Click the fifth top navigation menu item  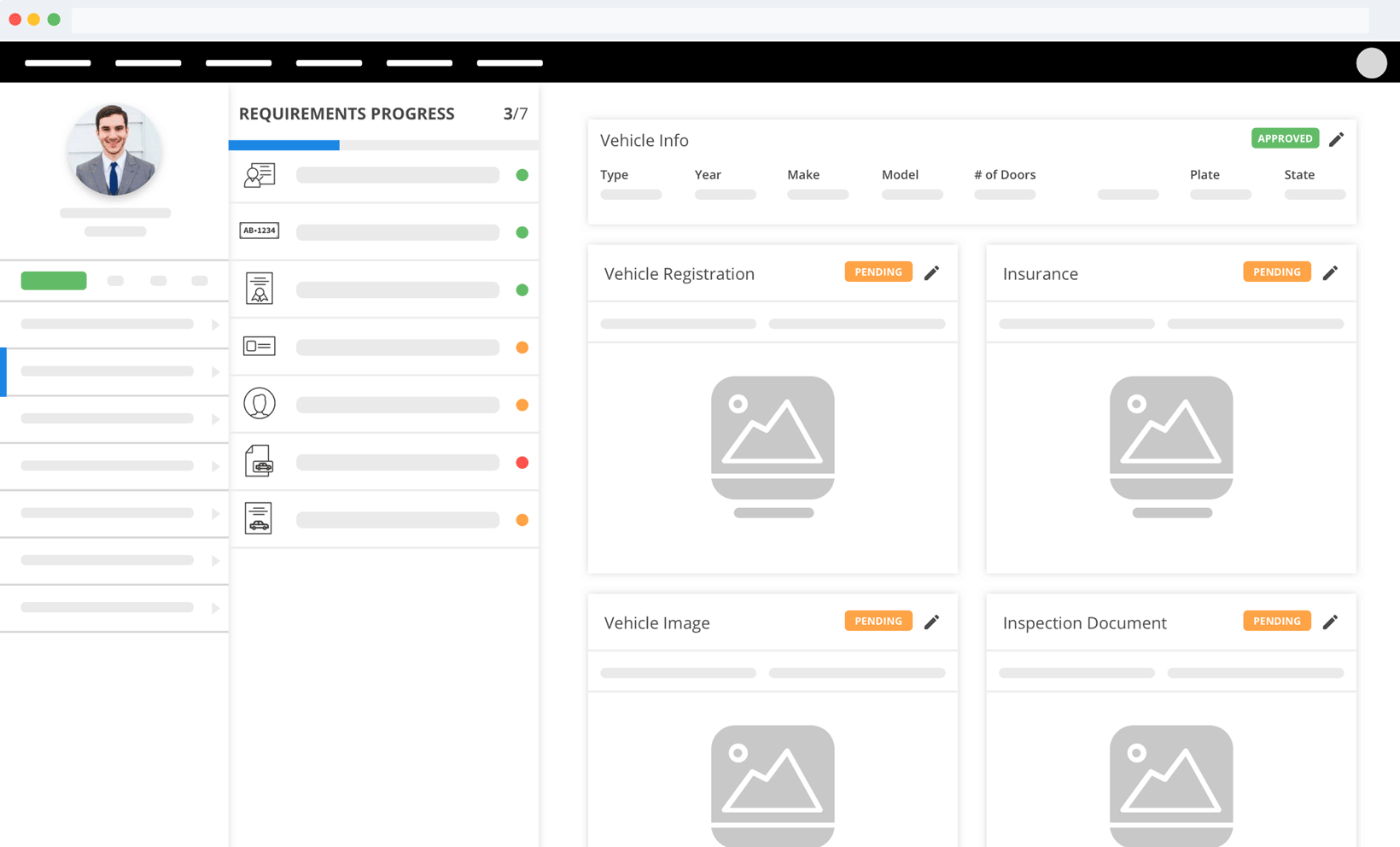pos(419,63)
